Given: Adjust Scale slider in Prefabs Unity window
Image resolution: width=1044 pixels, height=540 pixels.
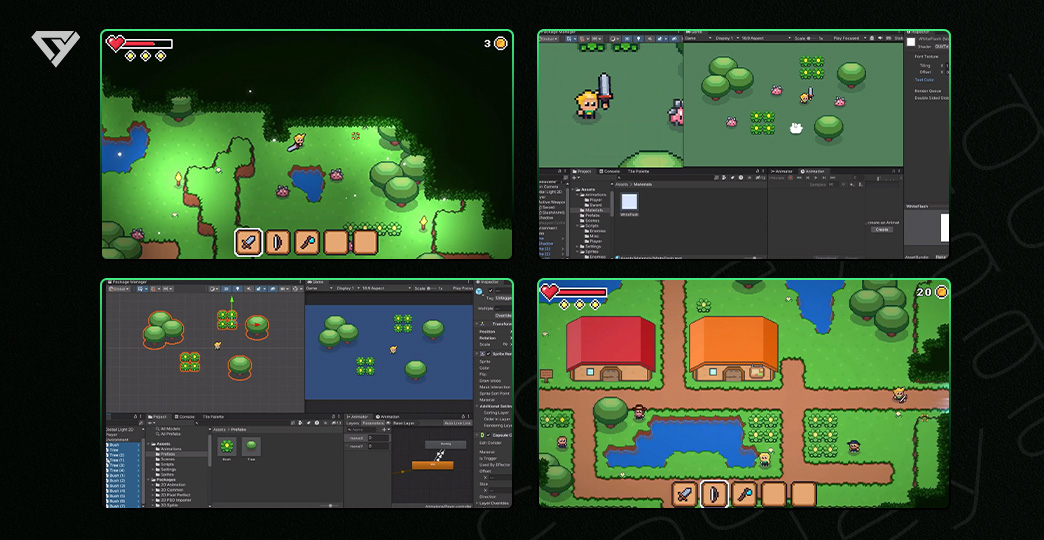Looking at the screenshot, I should click(x=431, y=288).
